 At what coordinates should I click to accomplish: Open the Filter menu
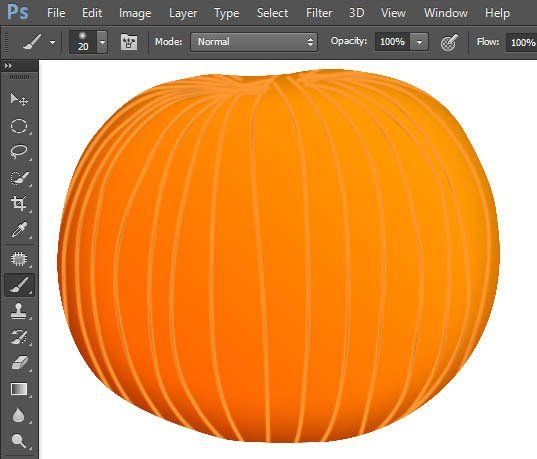[319, 13]
